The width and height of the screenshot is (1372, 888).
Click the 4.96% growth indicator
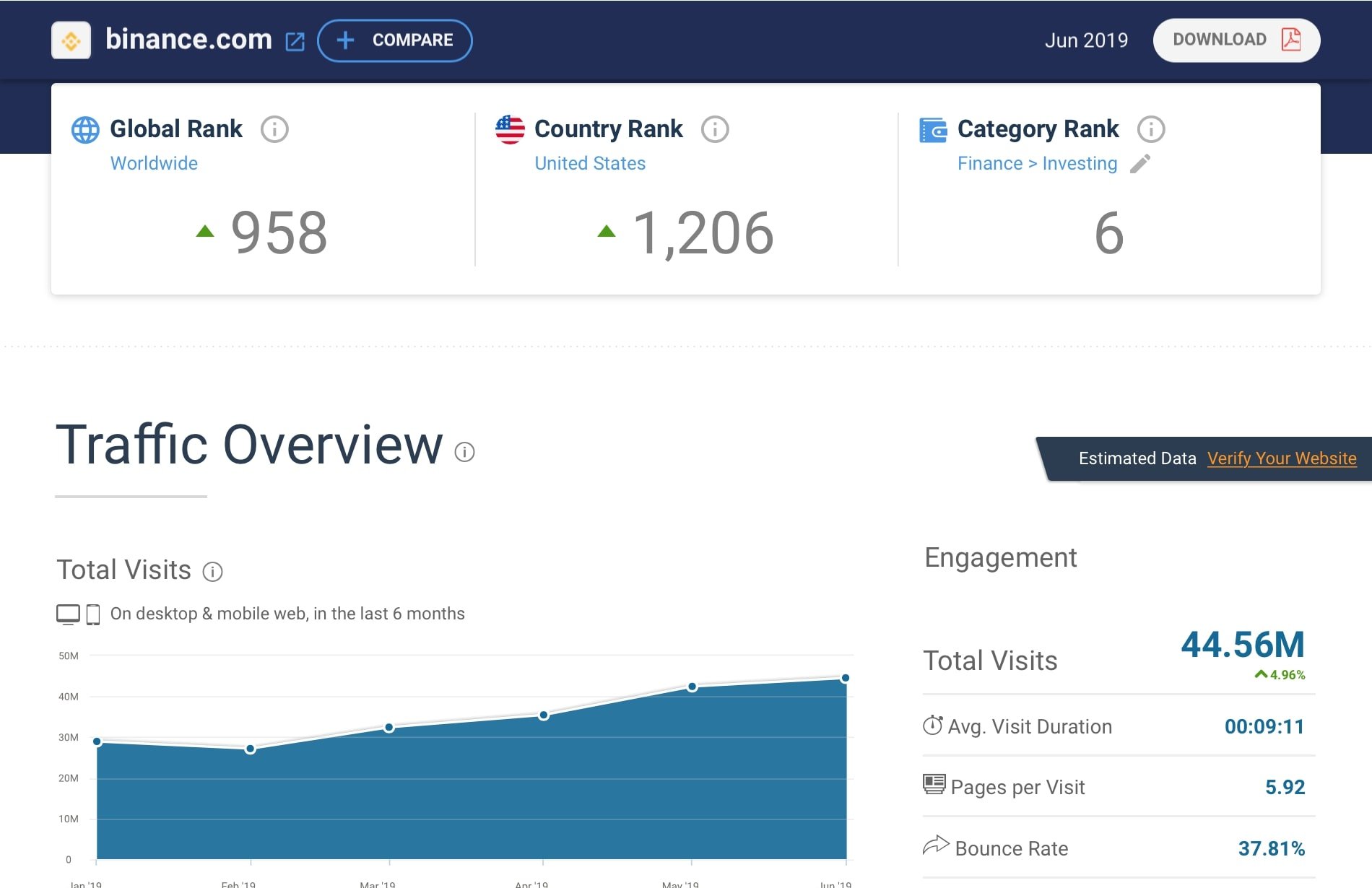pos(1280,675)
